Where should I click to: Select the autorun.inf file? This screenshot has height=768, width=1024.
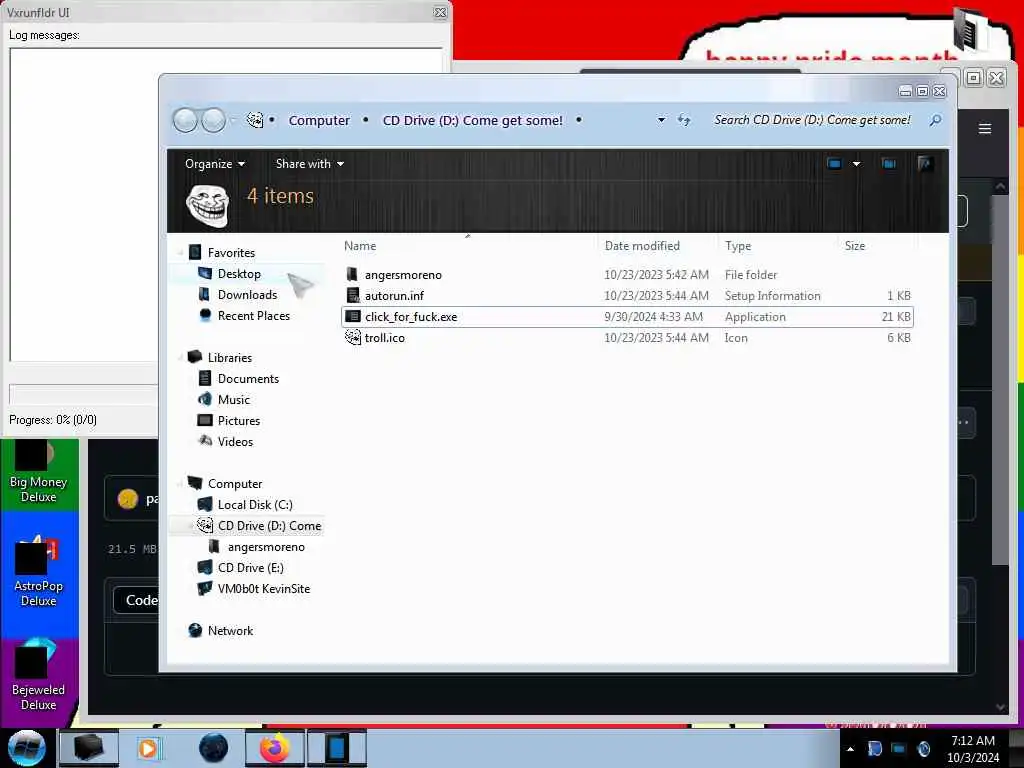394,296
